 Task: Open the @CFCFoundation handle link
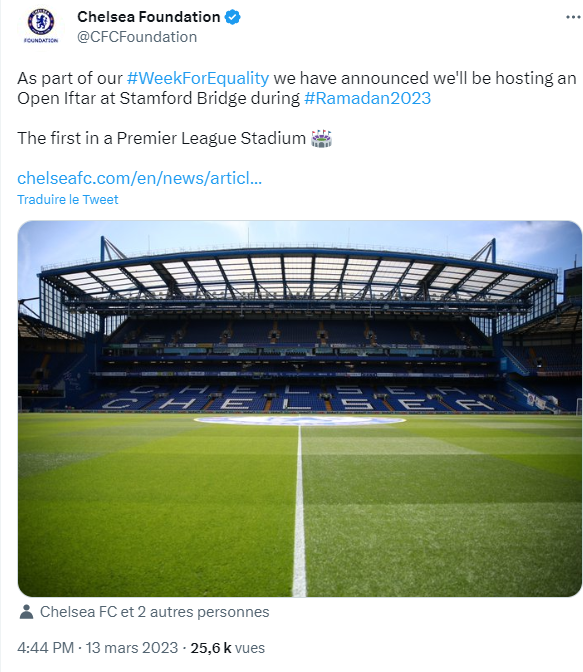point(137,37)
